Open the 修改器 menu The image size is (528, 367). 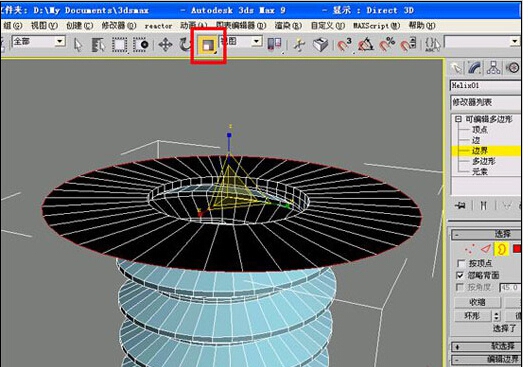click(119, 26)
